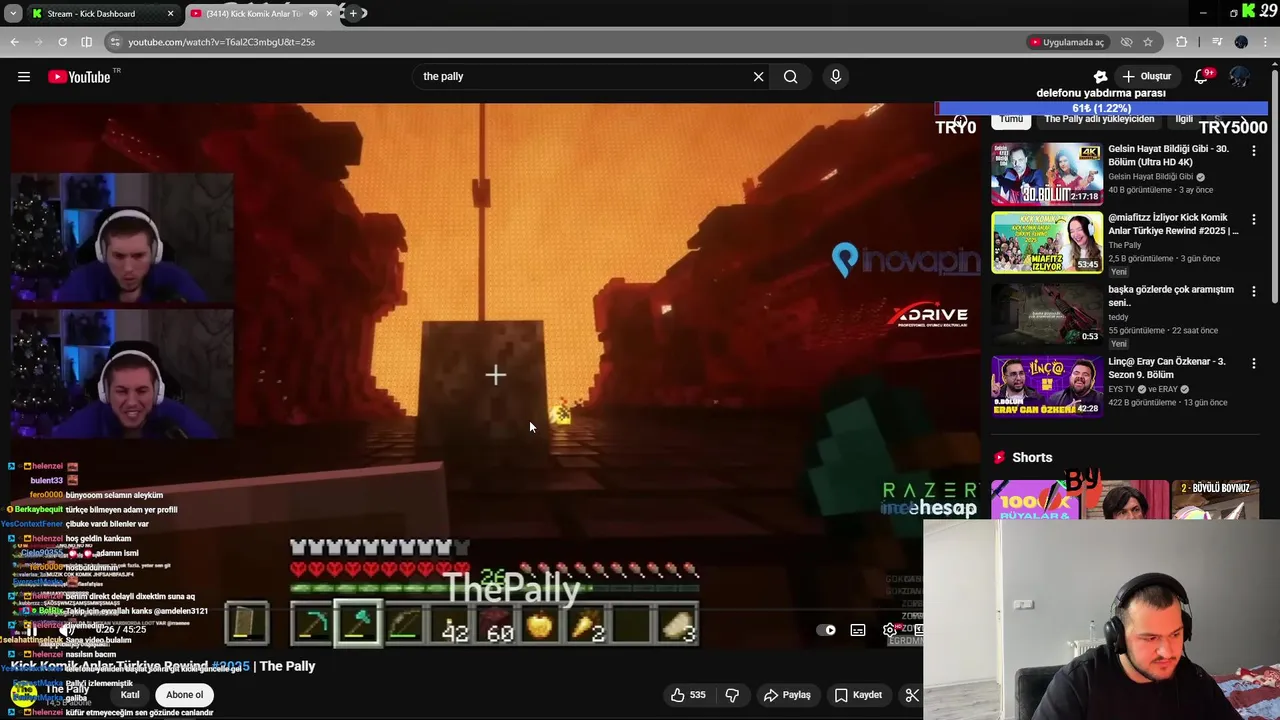Open the tab search dropdown arrow
1280x720 pixels.
[13, 14]
